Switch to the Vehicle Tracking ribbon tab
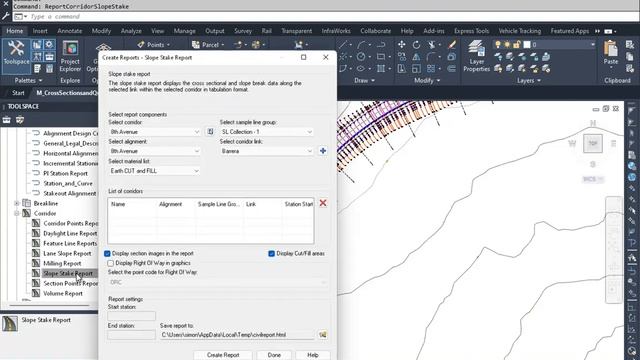The height and width of the screenshot is (360, 640). [x=520, y=31]
